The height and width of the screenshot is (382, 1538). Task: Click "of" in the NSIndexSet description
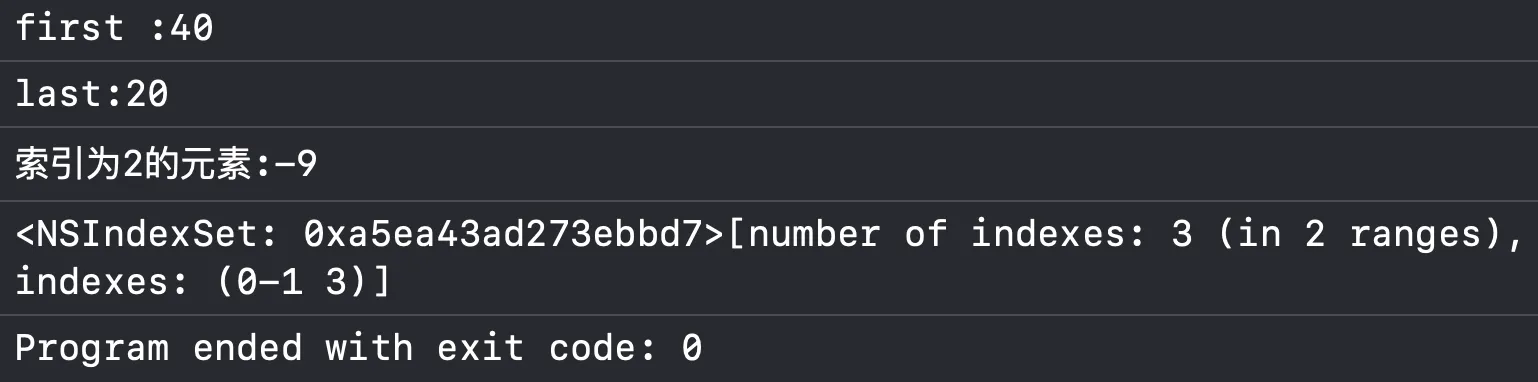(x=925, y=235)
